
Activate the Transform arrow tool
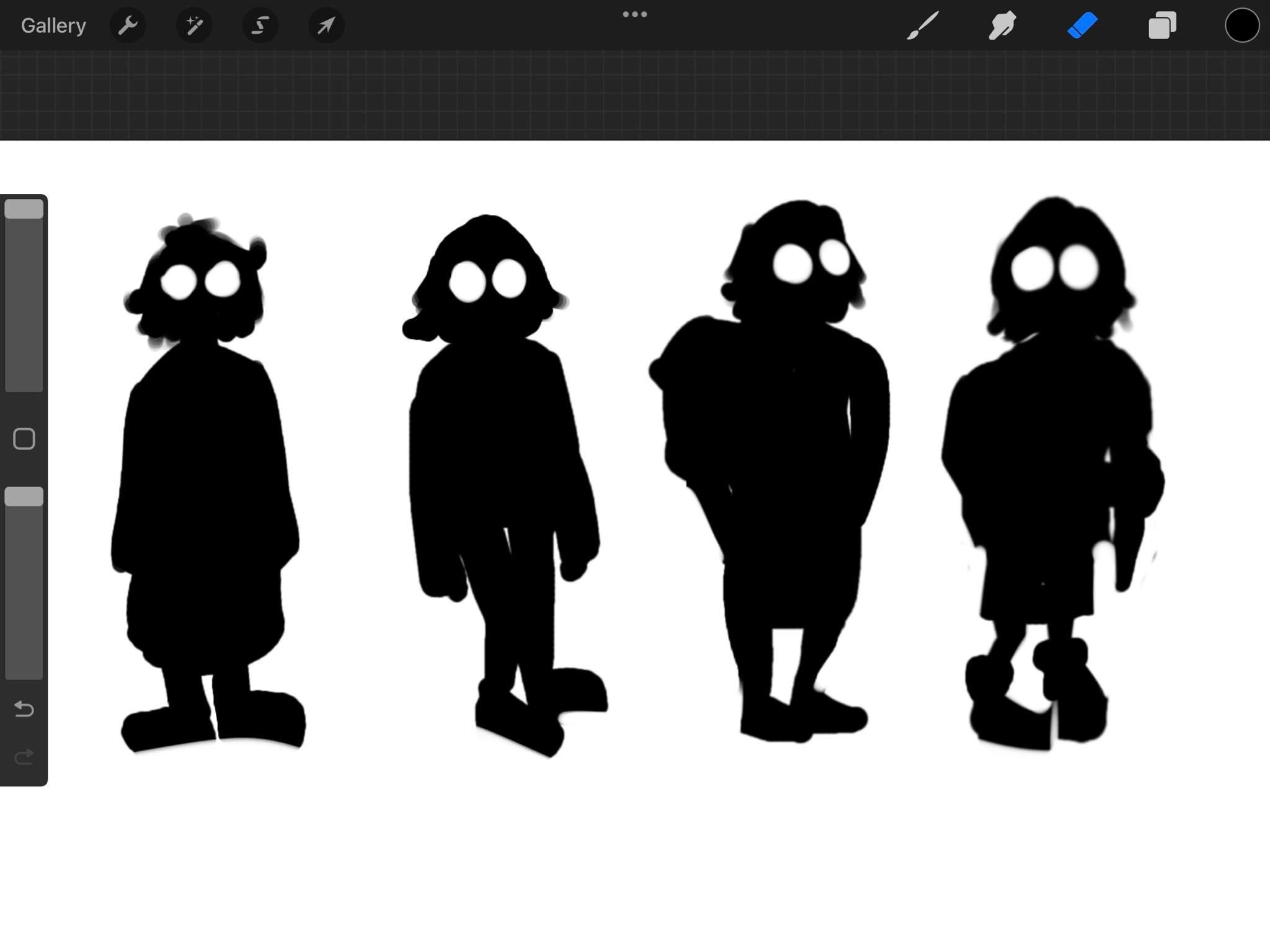click(326, 25)
